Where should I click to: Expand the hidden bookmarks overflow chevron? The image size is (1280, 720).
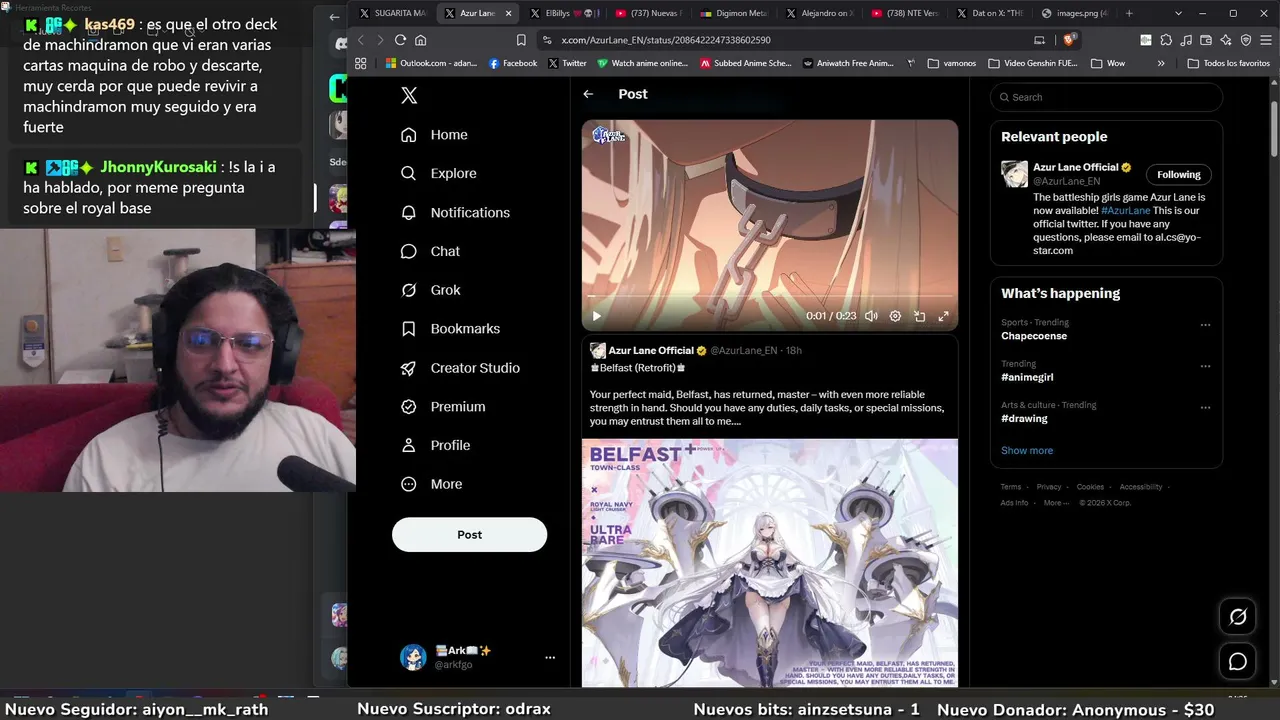1161,63
